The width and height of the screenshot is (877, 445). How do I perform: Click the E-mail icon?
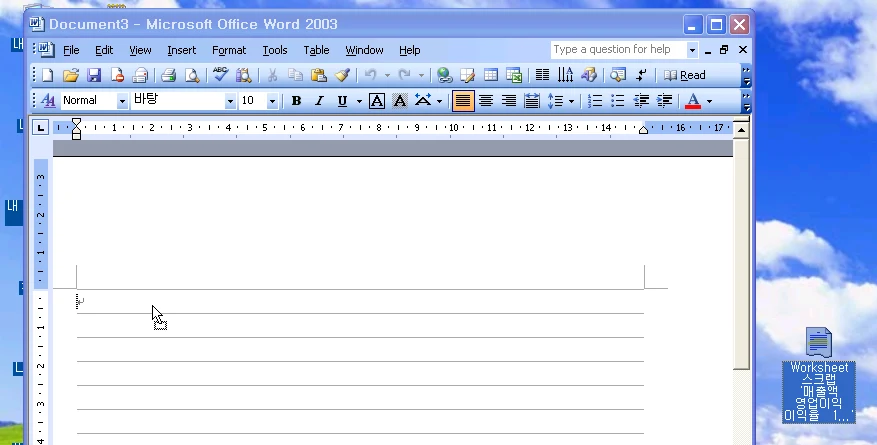140,75
